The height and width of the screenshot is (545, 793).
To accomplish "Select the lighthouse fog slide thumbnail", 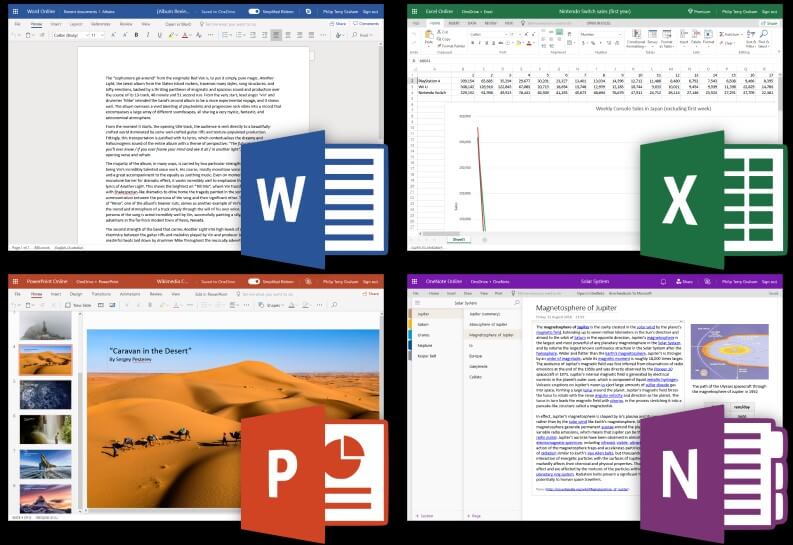I will [x=46, y=325].
